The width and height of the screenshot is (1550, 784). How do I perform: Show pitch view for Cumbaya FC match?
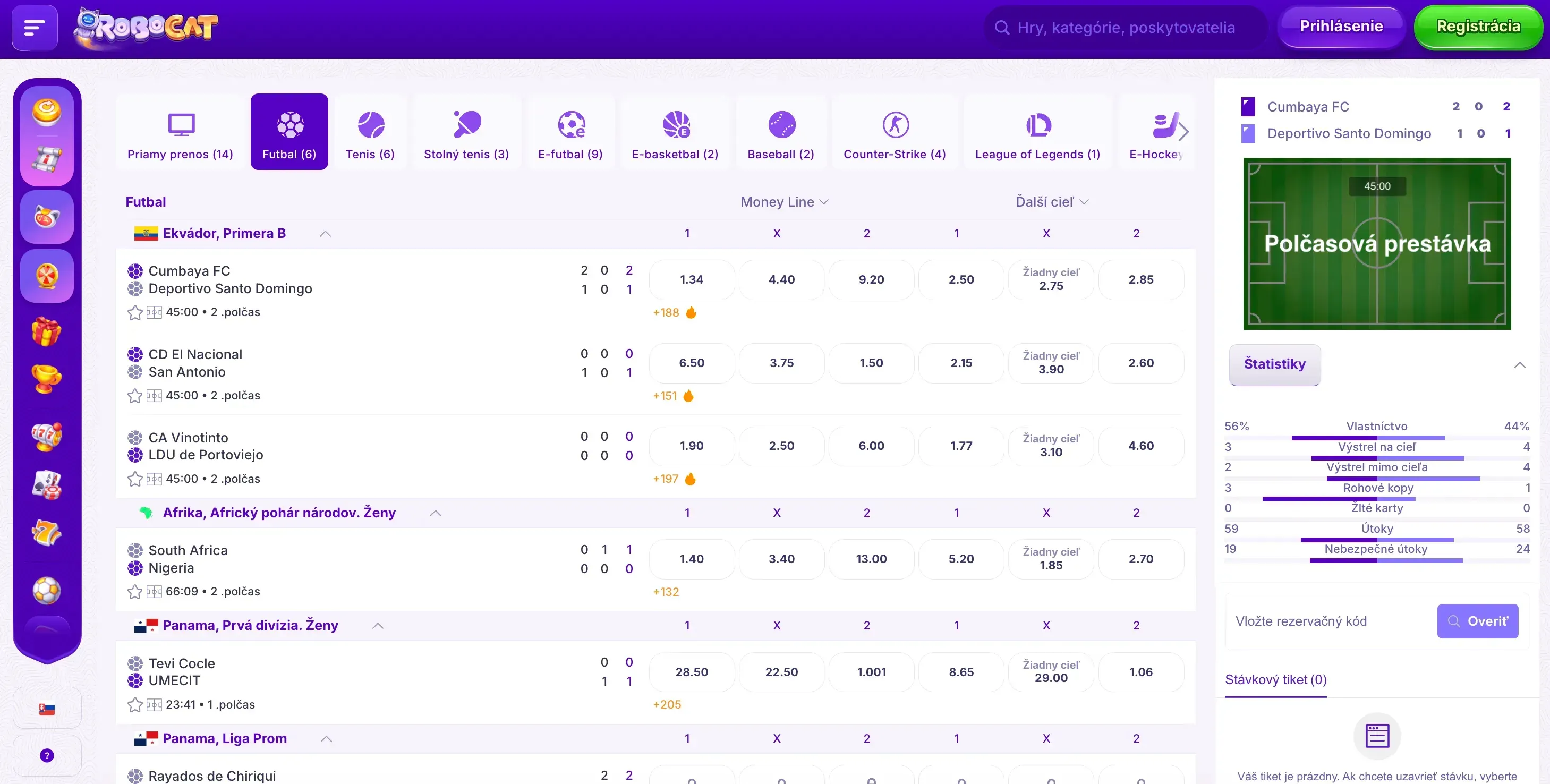(x=154, y=312)
